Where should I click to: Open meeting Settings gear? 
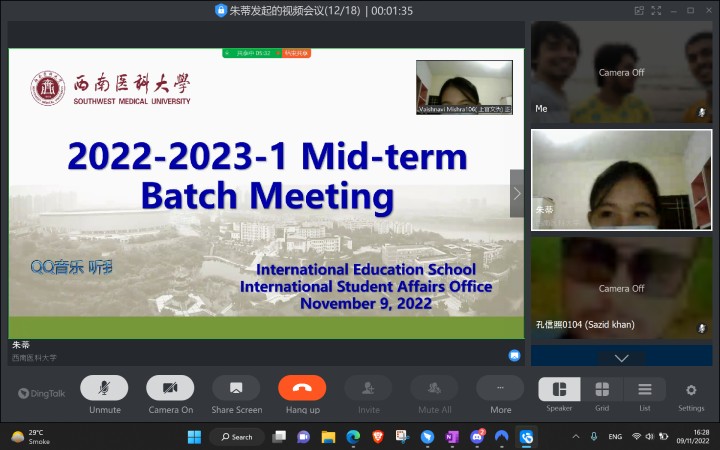coord(691,390)
